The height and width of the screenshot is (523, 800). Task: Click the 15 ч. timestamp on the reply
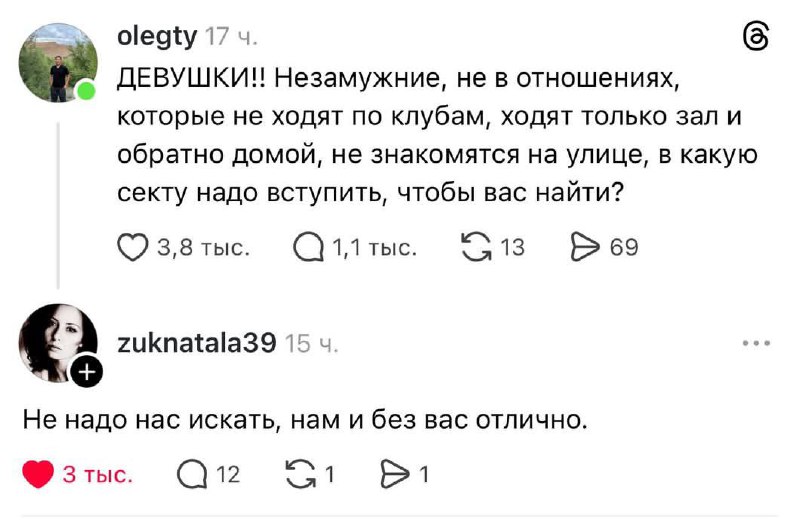[x=312, y=344]
